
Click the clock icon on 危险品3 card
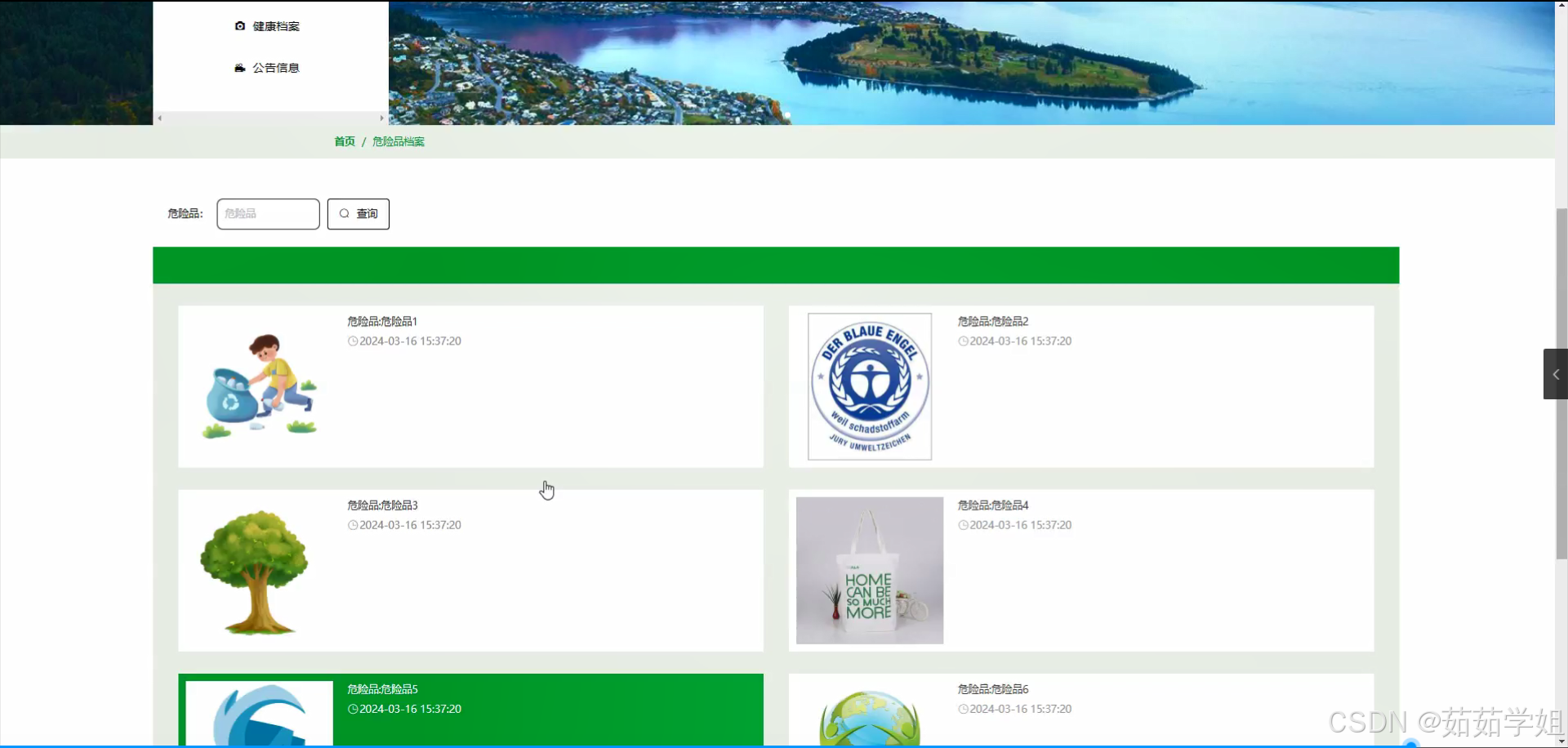(353, 525)
